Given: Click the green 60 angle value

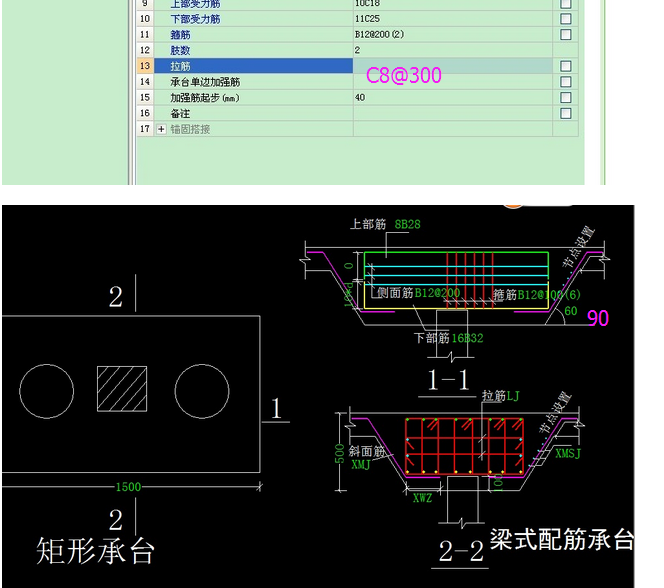Looking at the screenshot, I should click(570, 311).
